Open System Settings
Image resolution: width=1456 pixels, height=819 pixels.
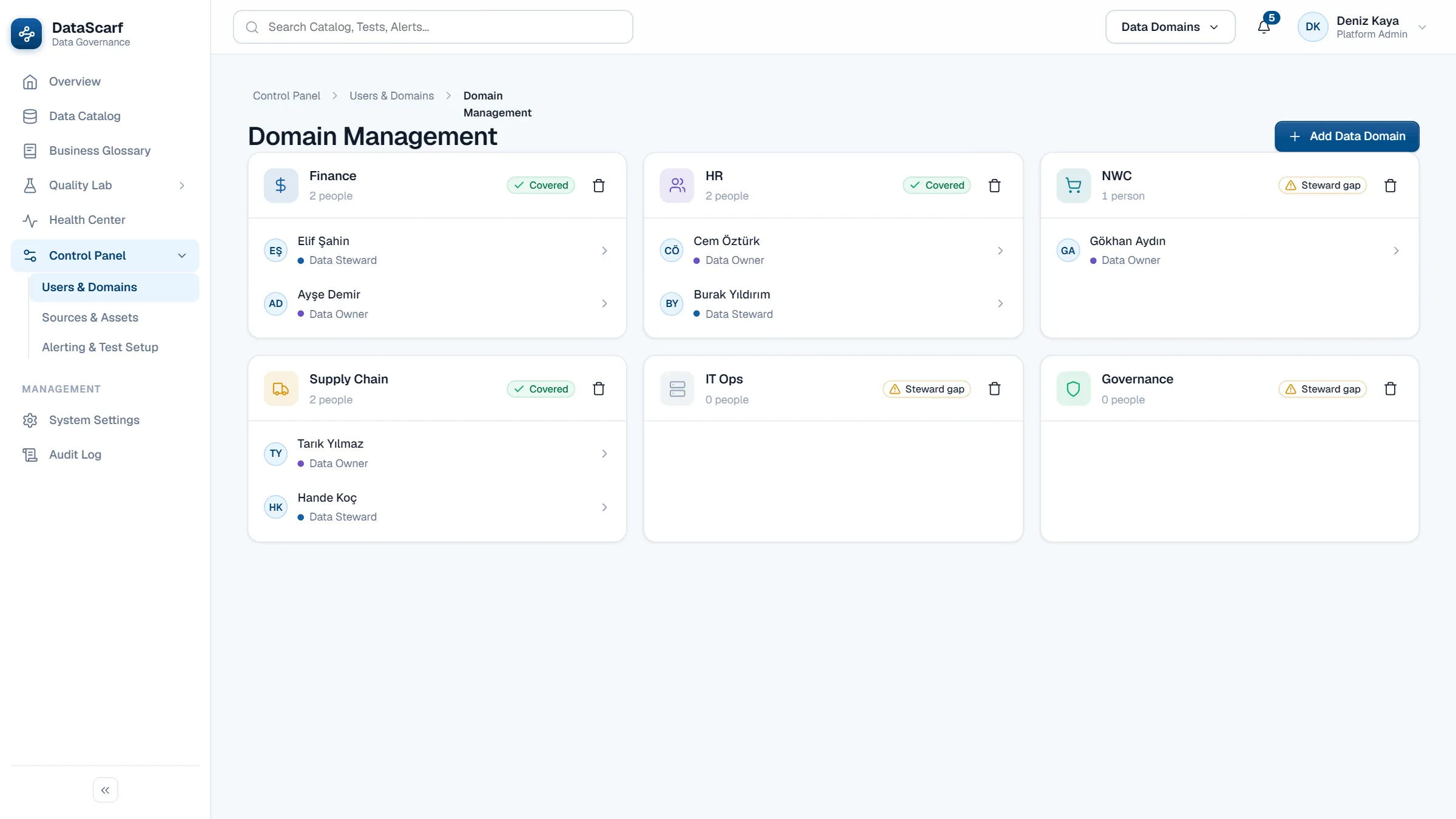105,420
